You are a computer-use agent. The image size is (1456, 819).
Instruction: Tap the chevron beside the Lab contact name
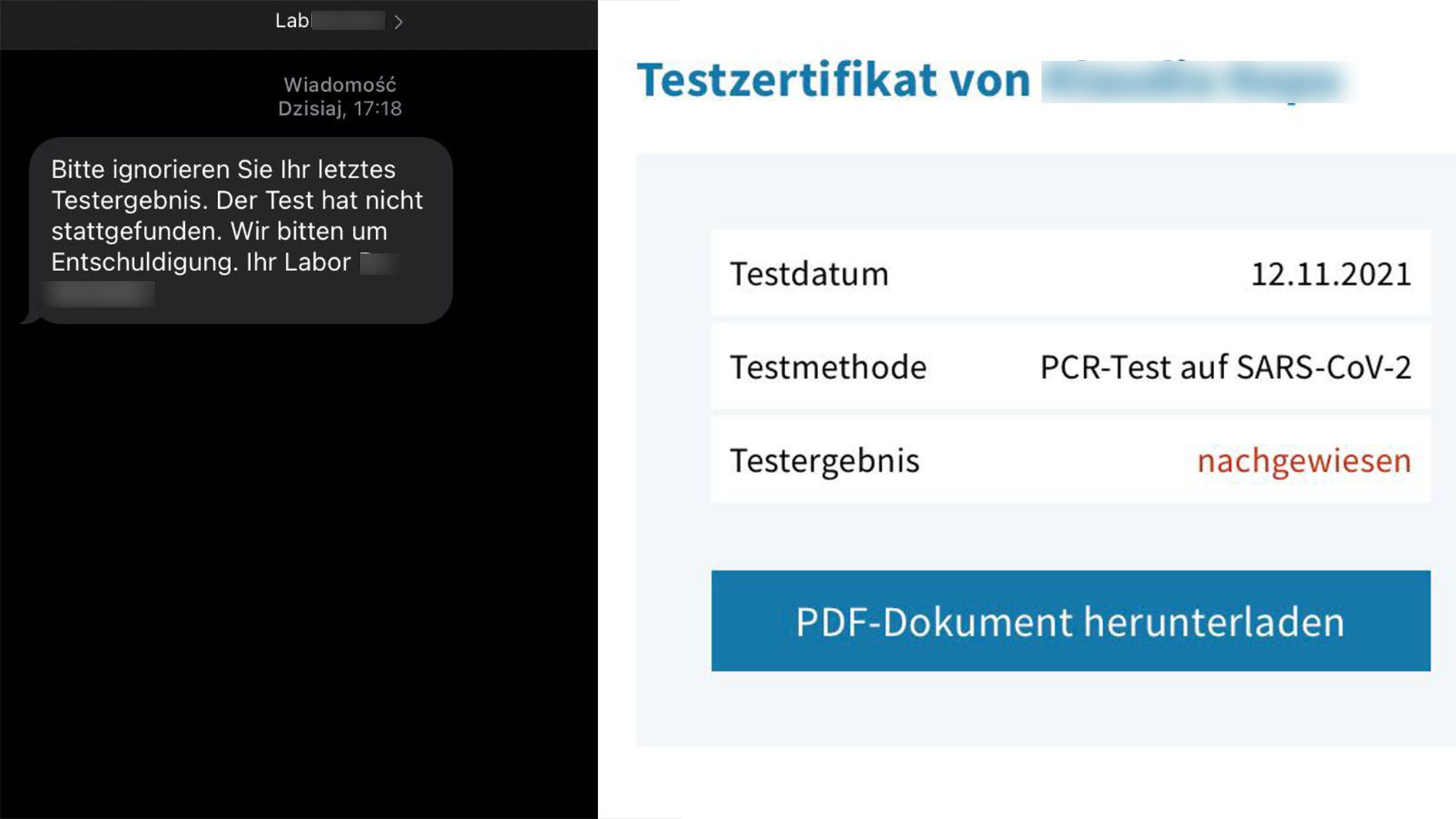pos(398,22)
